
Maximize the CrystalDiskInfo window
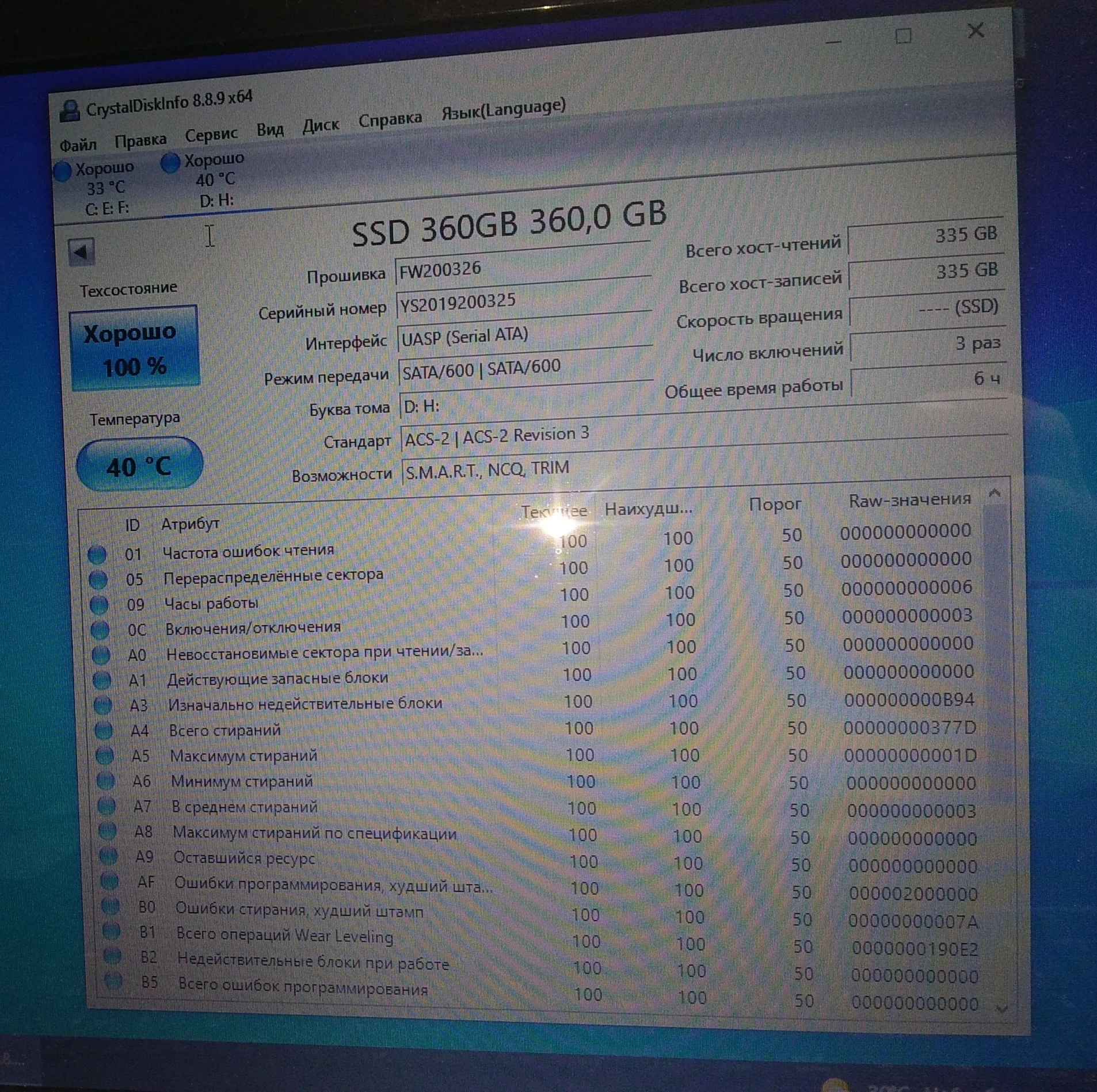coord(903,36)
